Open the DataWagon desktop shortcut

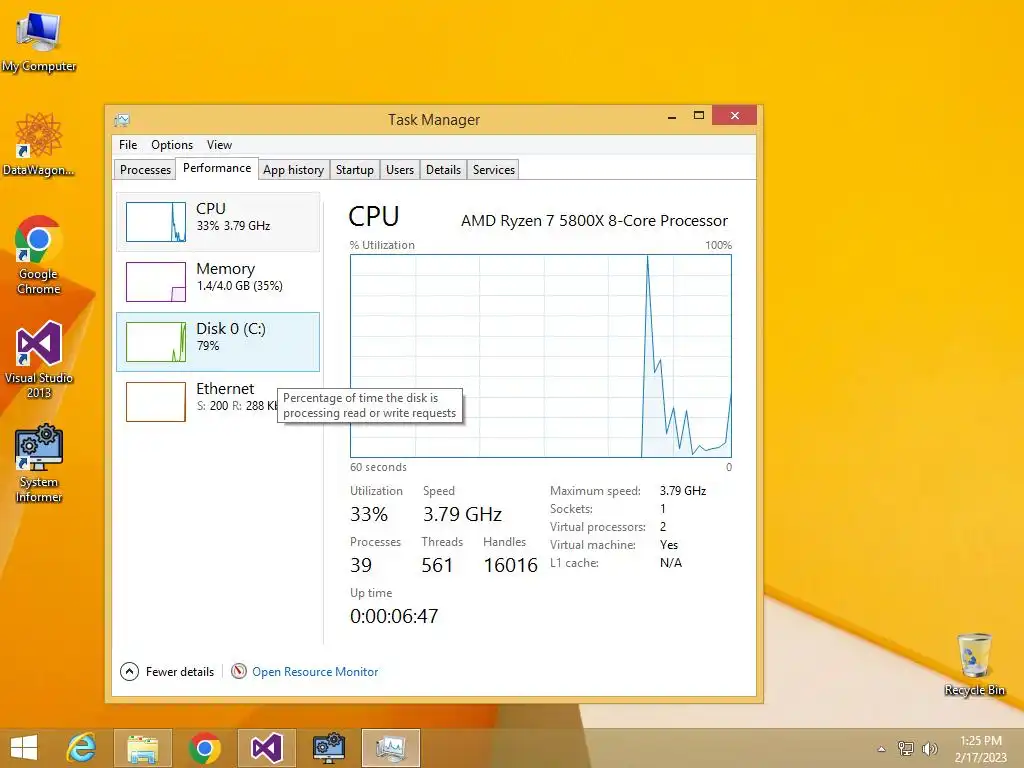tap(39, 144)
